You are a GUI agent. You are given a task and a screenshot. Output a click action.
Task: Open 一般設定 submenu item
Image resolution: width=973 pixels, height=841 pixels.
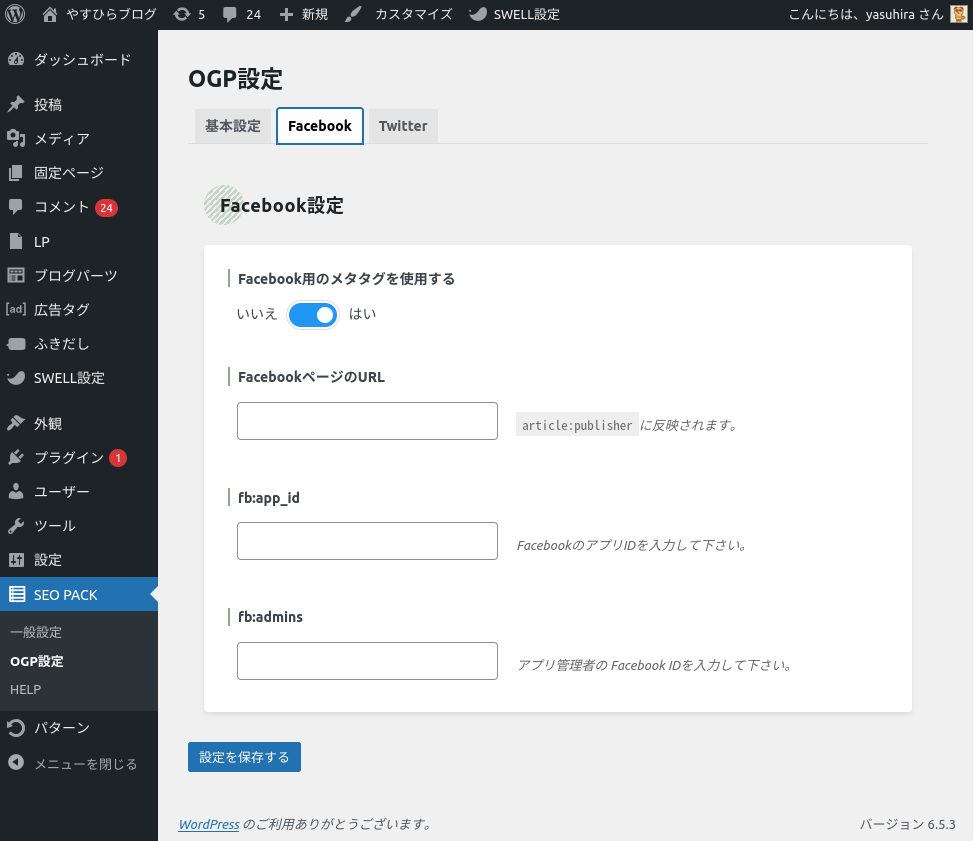pyautogui.click(x=36, y=632)
